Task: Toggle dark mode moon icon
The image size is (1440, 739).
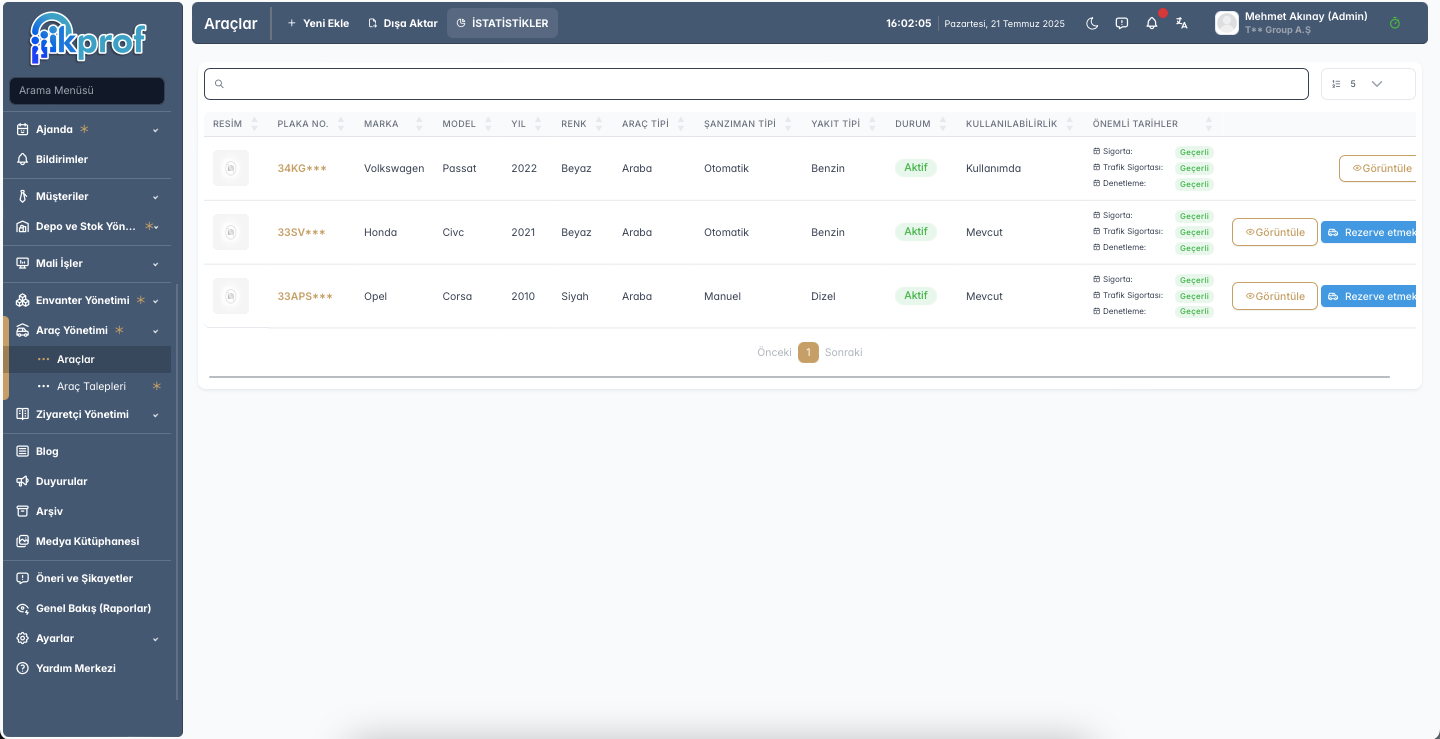Action: point(1092,23)
